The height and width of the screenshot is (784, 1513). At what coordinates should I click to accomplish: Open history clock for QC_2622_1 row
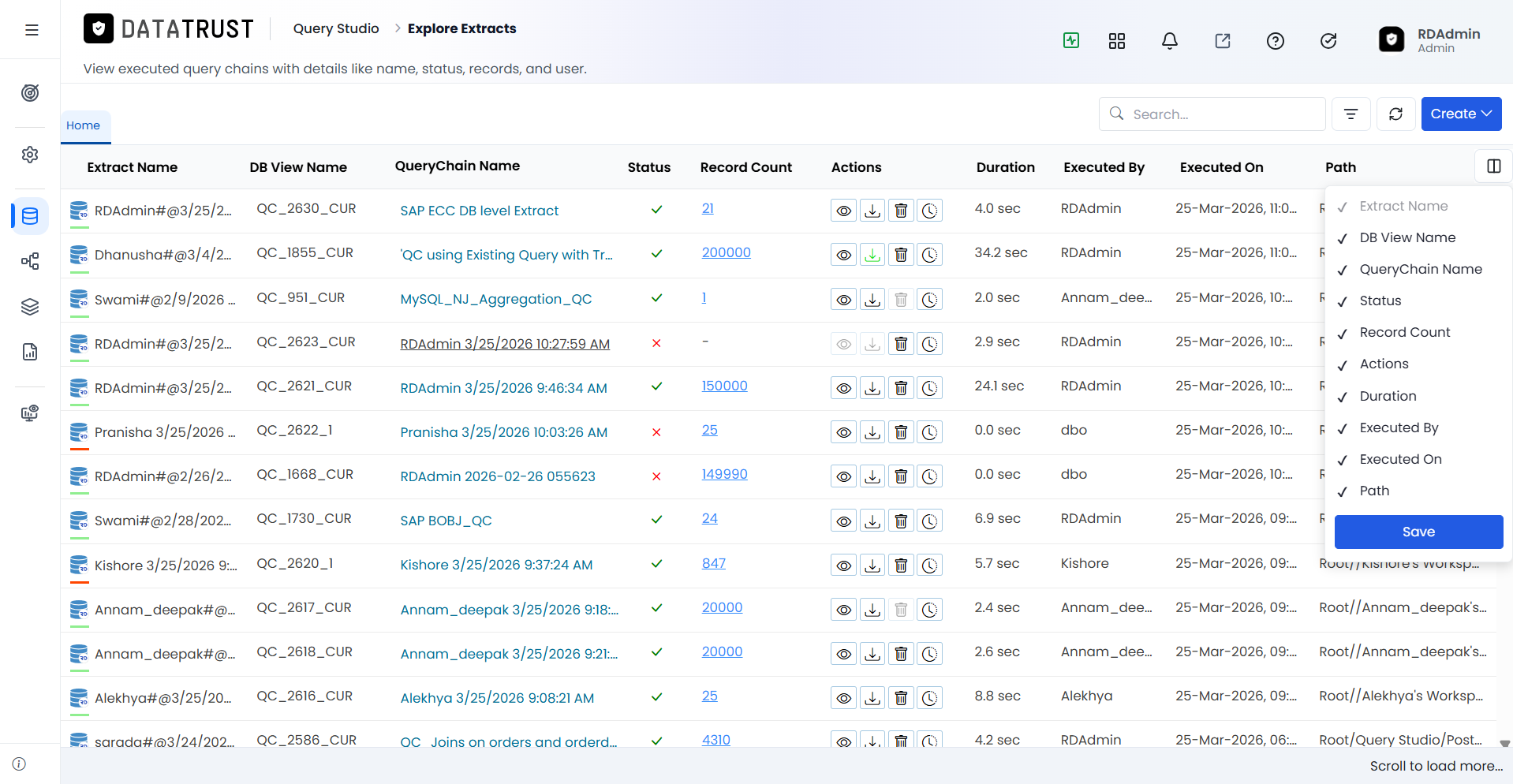930,432
